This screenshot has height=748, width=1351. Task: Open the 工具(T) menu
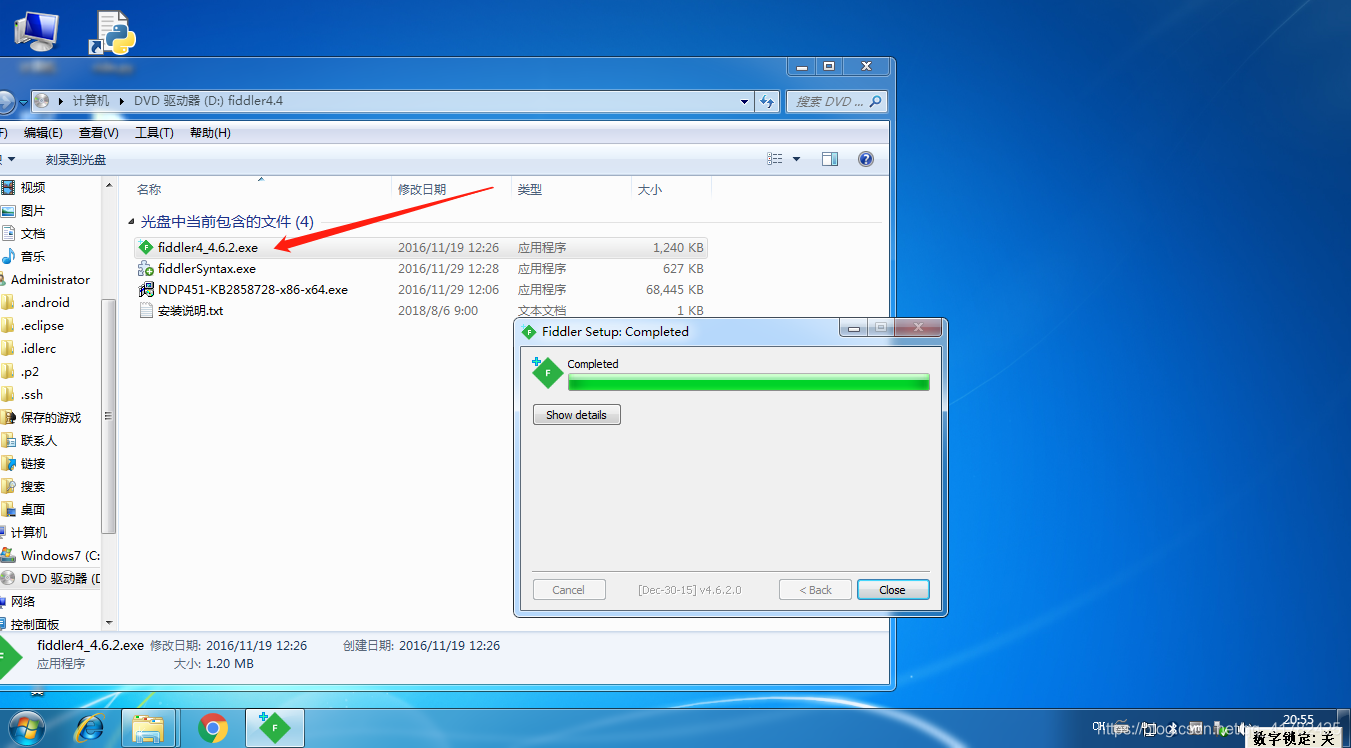(x=154, y=132)
